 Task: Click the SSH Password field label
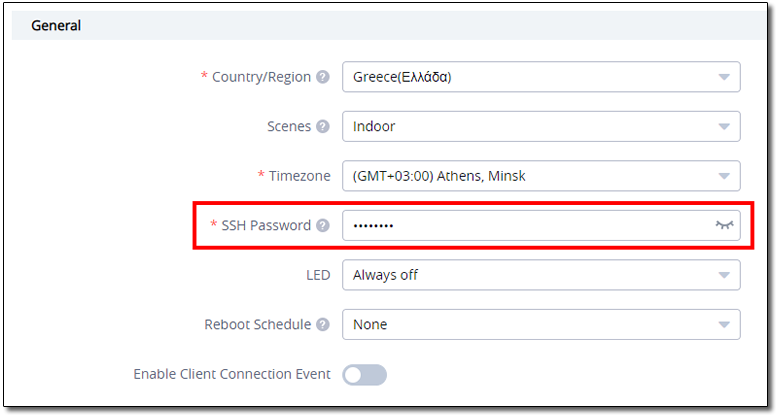pyautogui.click(x=266, y=226)
